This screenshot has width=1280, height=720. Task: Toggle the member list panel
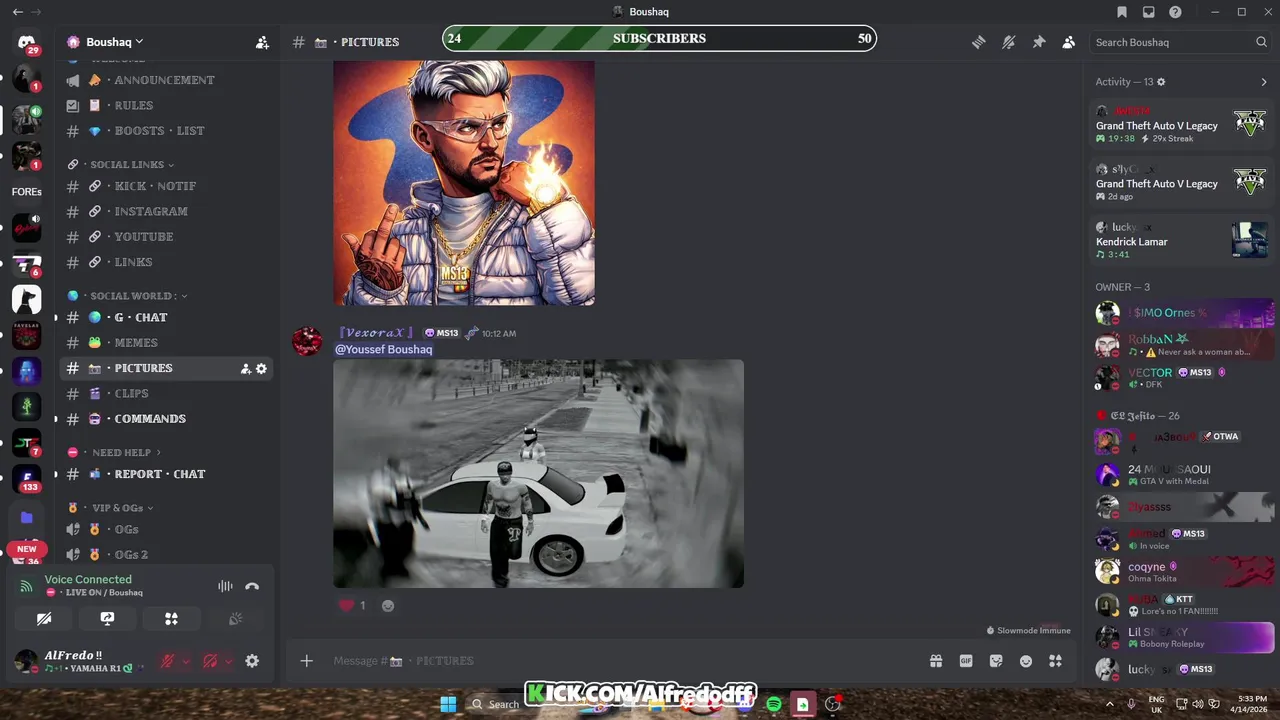1068,42
